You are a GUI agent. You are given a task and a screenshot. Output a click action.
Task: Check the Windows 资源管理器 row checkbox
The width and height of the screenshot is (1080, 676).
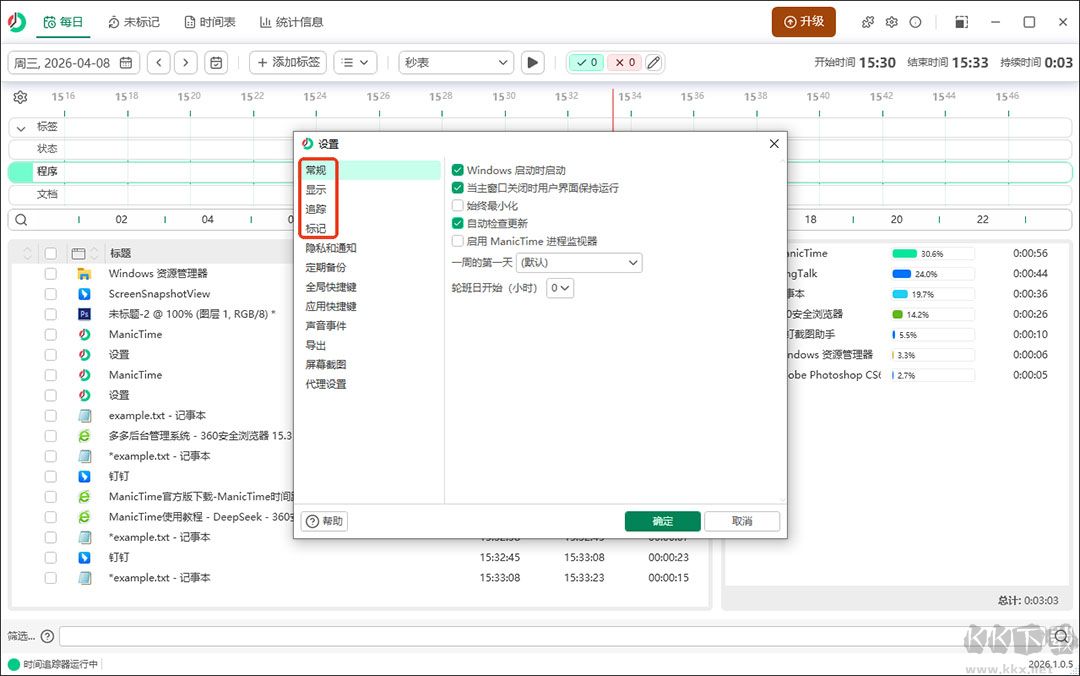point(50,274)
